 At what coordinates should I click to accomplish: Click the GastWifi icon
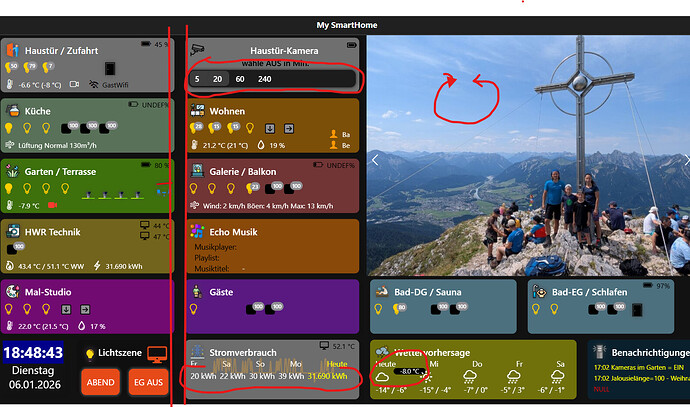click(x=93, y=84)
